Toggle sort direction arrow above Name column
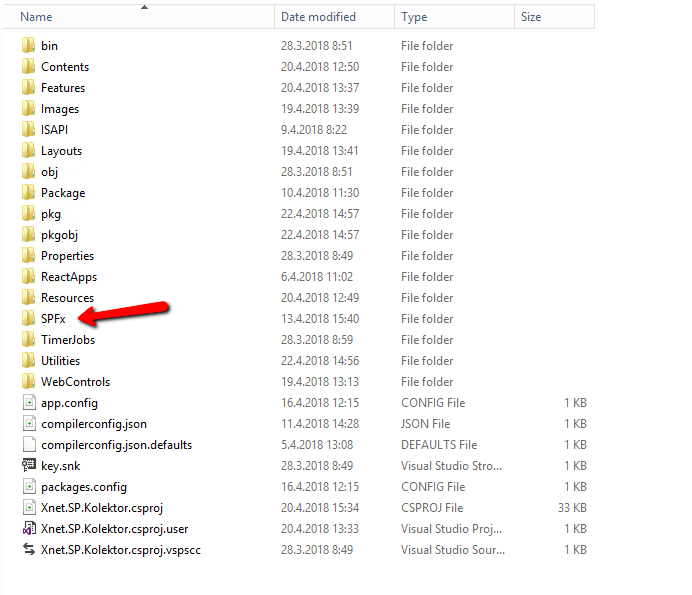Screen dimensions: 692x595 click(145, 7)
